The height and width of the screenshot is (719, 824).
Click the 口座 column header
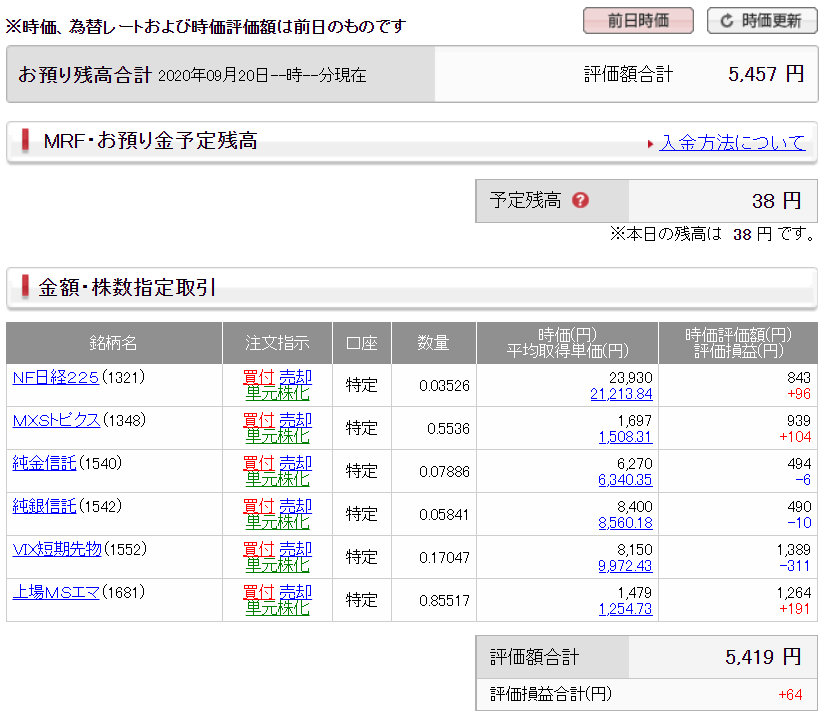coord(362,343)
